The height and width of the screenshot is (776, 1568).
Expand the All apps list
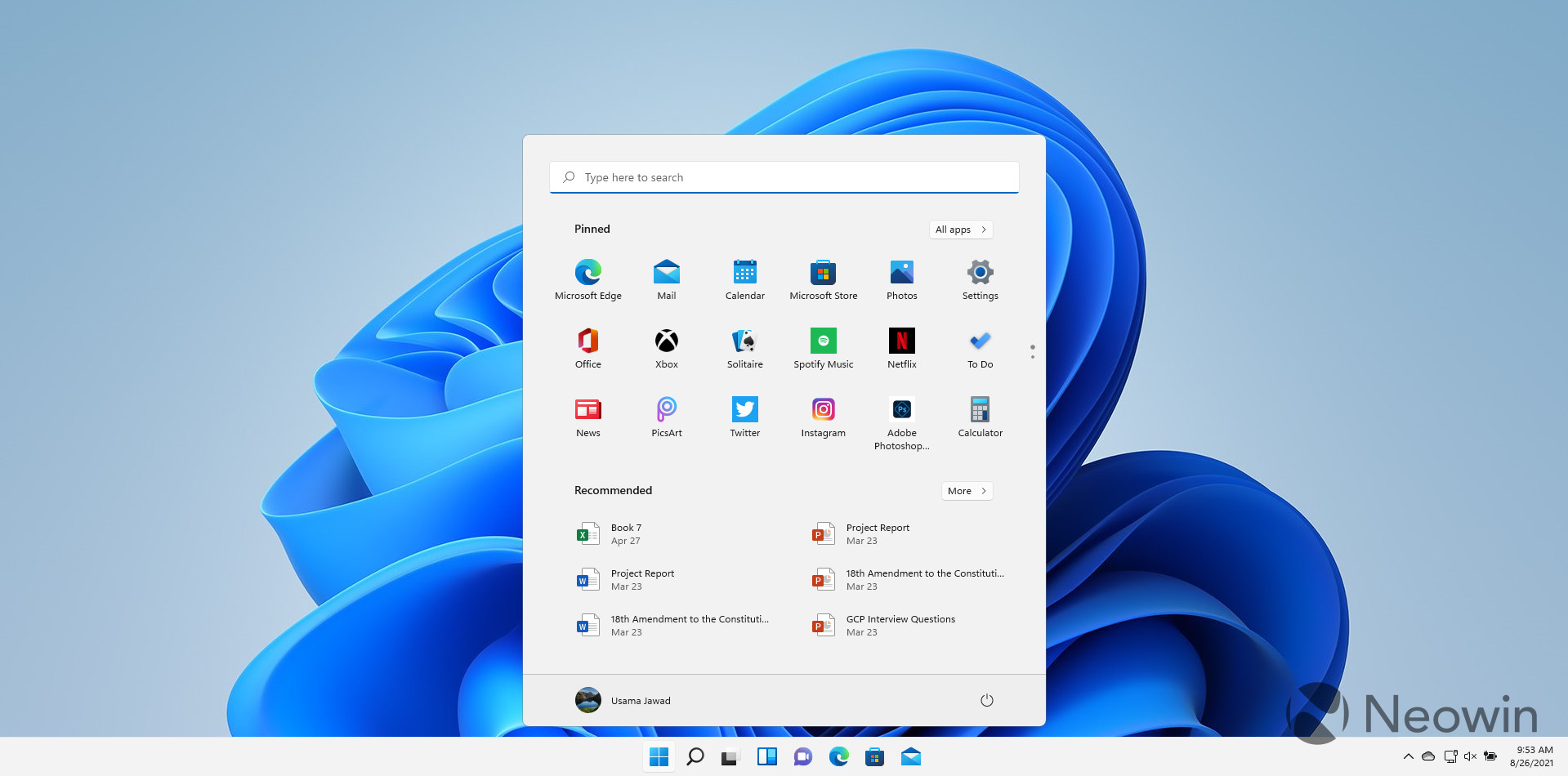(x=960, y=230)
